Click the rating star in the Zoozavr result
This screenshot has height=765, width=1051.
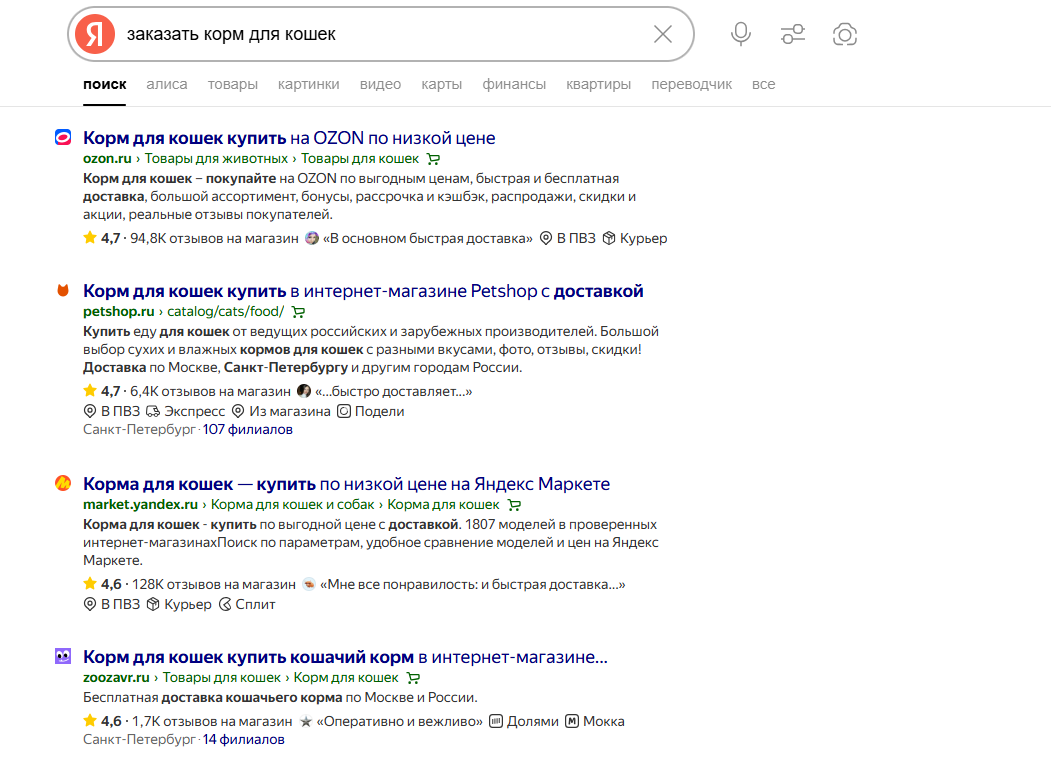tap(90, 720)
